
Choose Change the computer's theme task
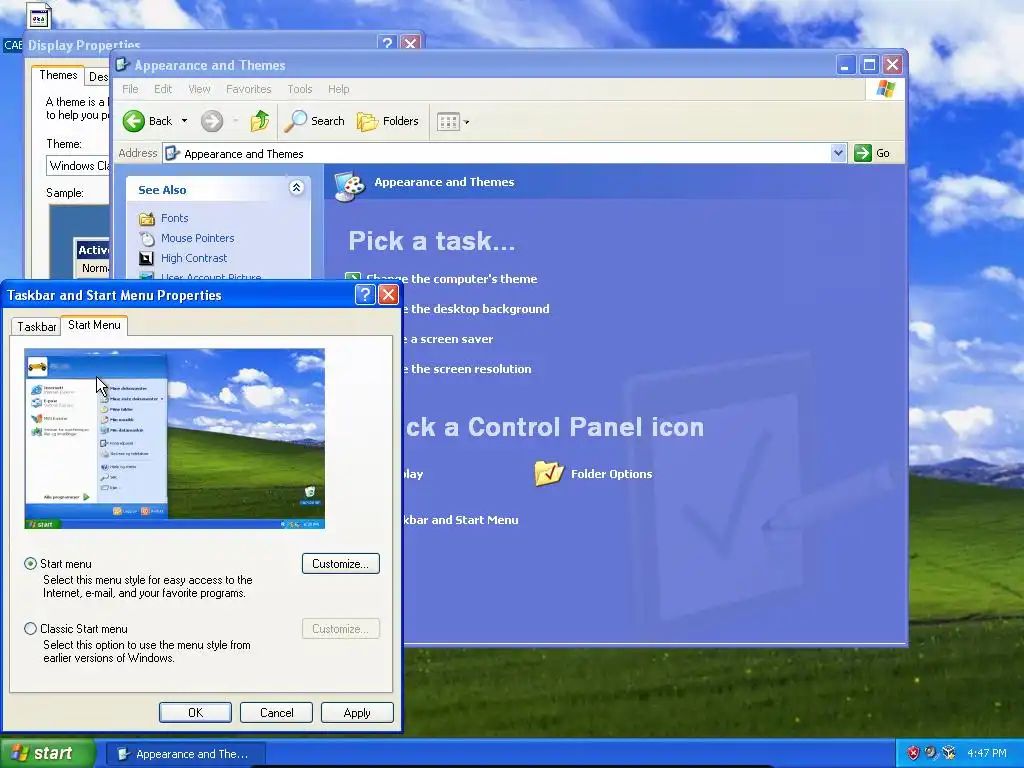point(452,279)
